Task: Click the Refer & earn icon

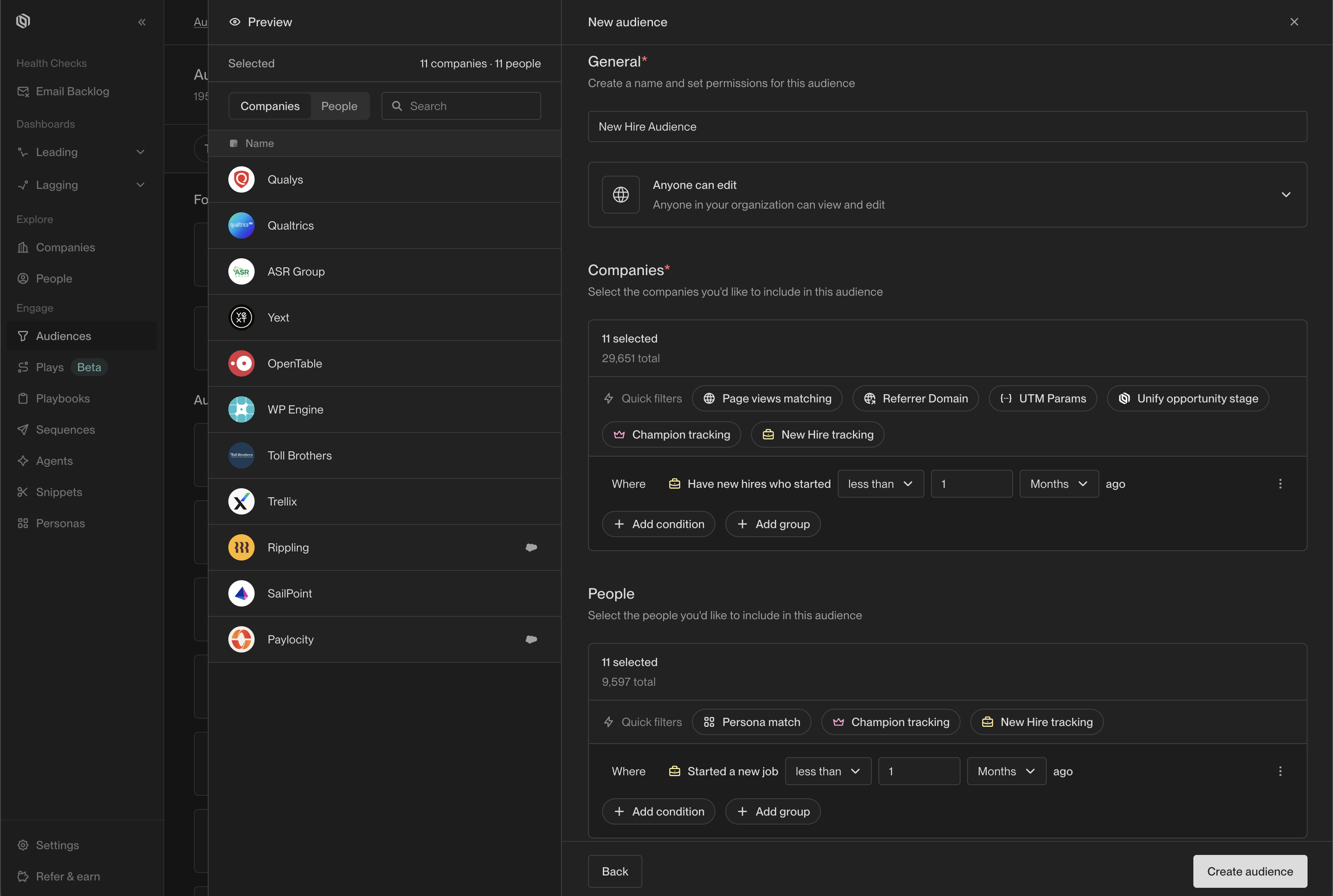Action: coord(23,877)
